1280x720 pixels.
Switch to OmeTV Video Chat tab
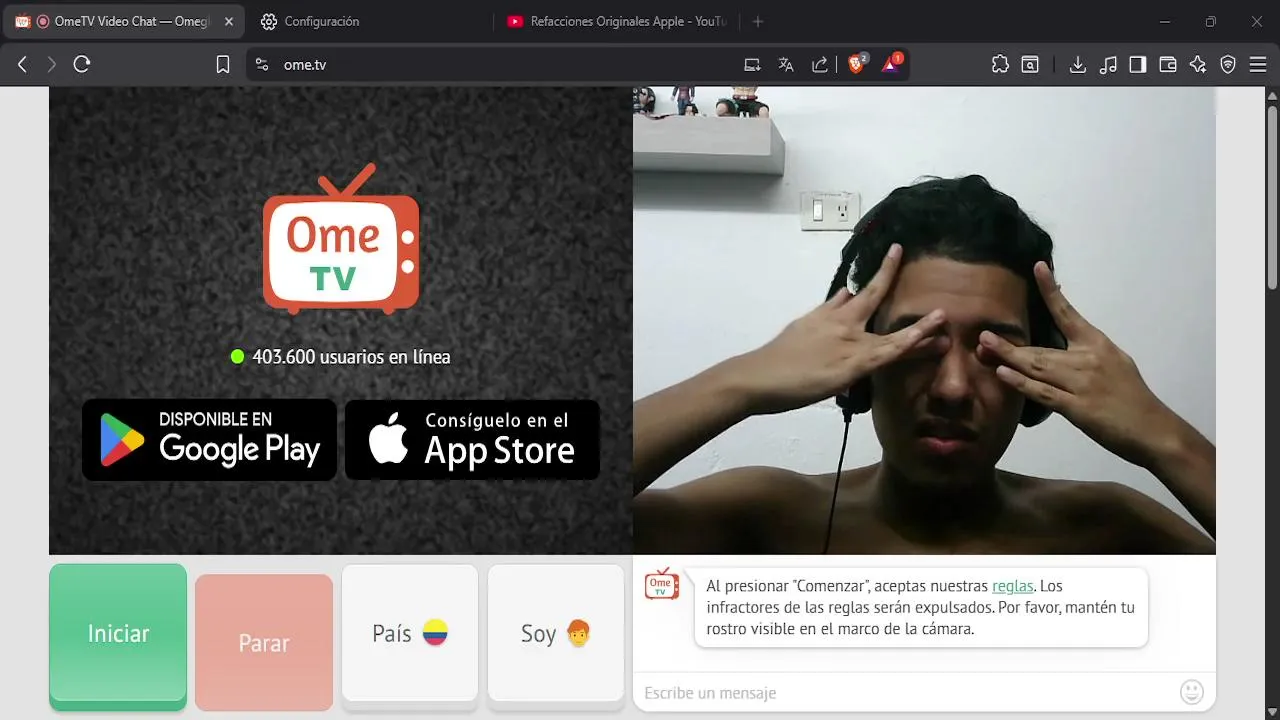click(x=123, y=21)
